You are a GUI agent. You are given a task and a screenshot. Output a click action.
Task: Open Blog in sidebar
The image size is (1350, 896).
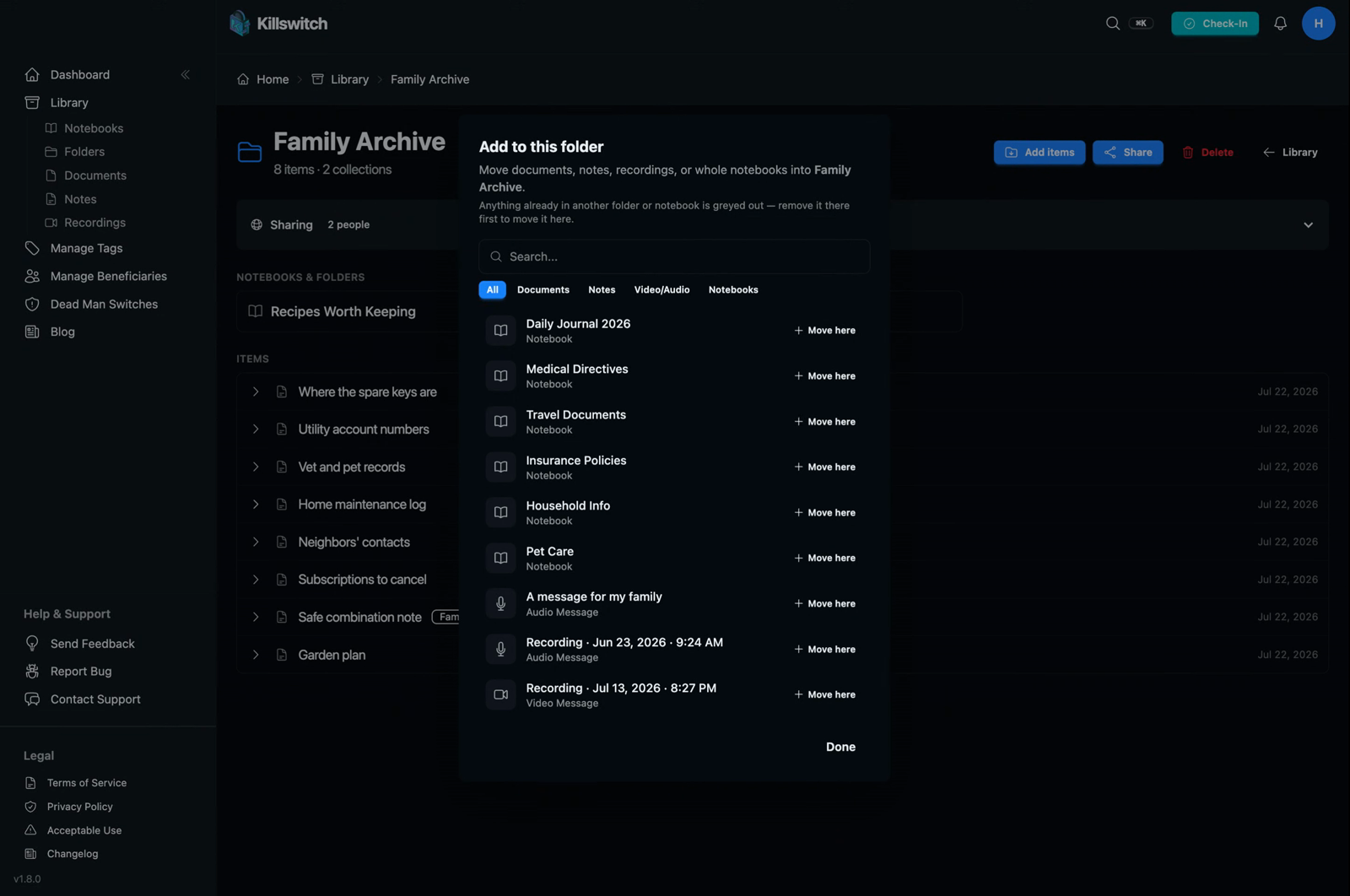coord(62,332)
